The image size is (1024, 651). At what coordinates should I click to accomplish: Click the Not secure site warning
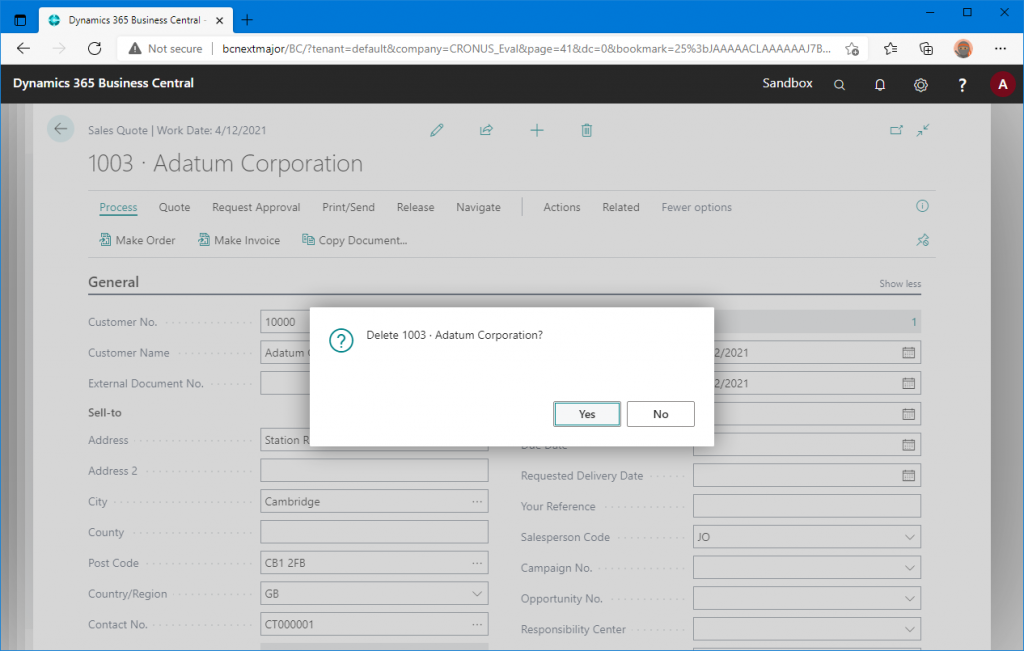pyautogui.click(x=165, y=48)
